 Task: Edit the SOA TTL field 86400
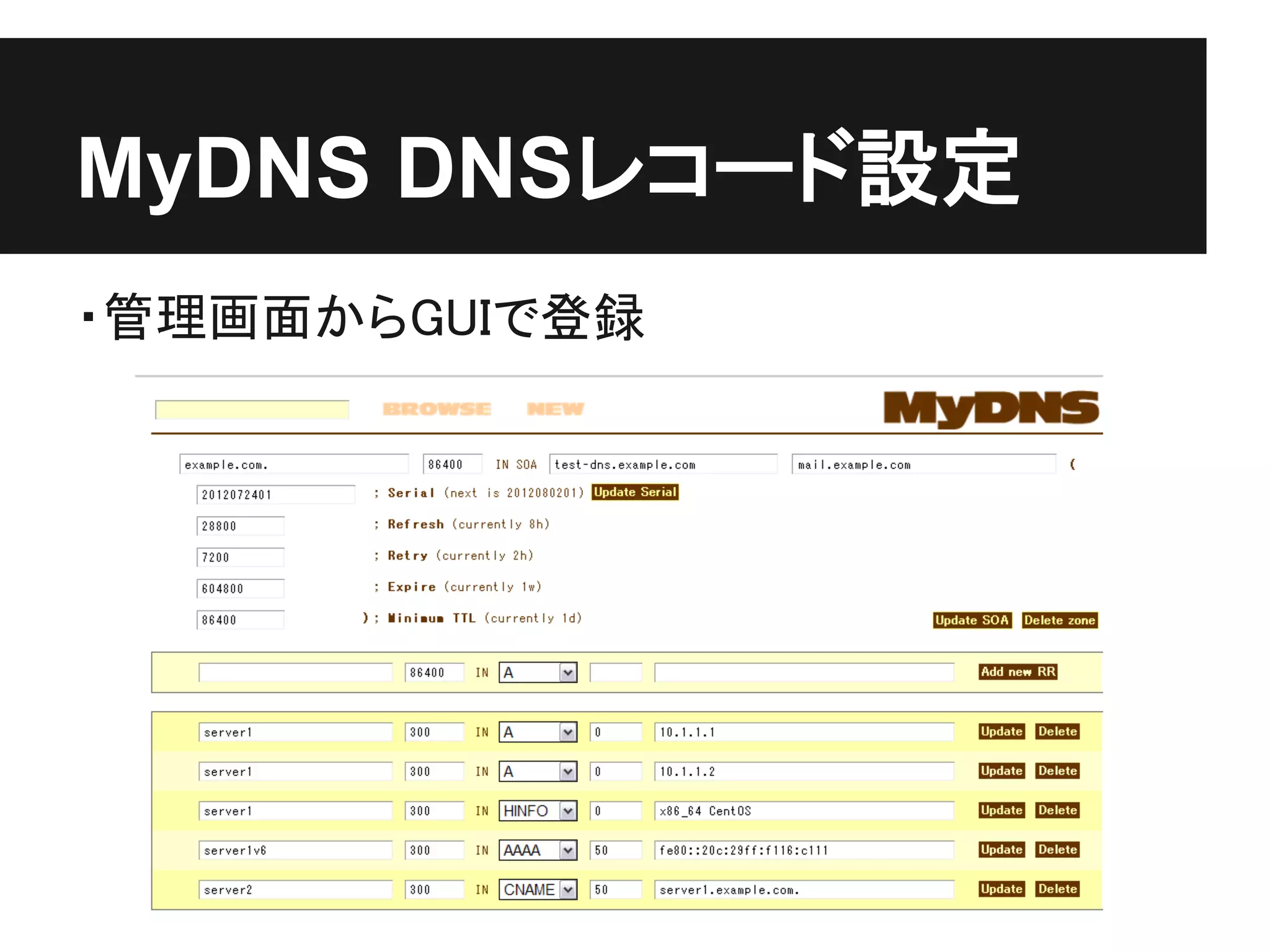tap(453, 464)
